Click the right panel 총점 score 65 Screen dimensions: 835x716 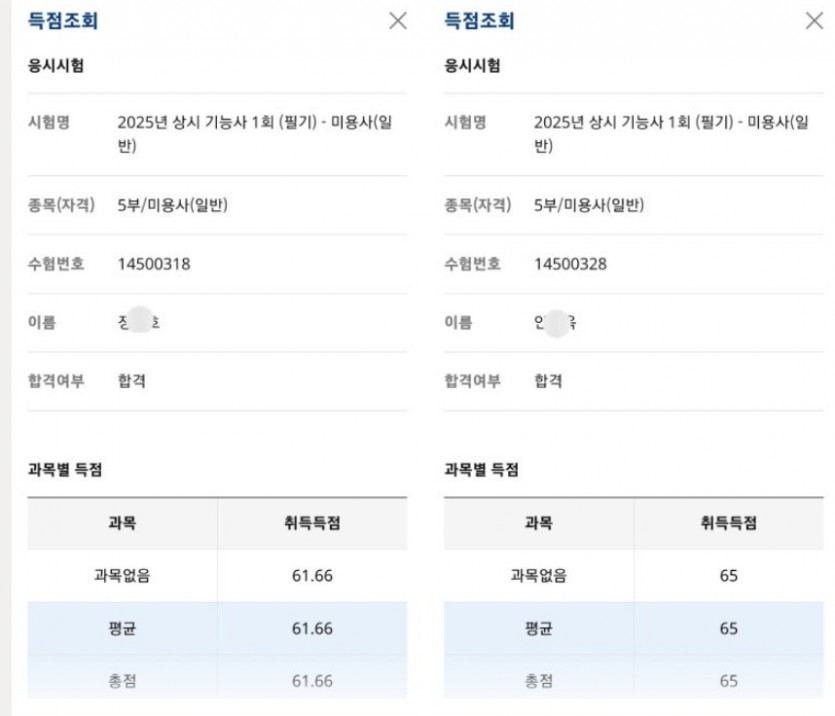pyautogui.click(x=728, y=681)
